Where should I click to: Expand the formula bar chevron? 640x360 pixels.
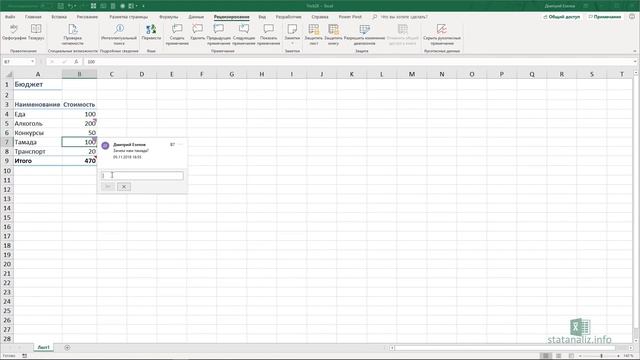pyautogui.click(x=636, y=62)
